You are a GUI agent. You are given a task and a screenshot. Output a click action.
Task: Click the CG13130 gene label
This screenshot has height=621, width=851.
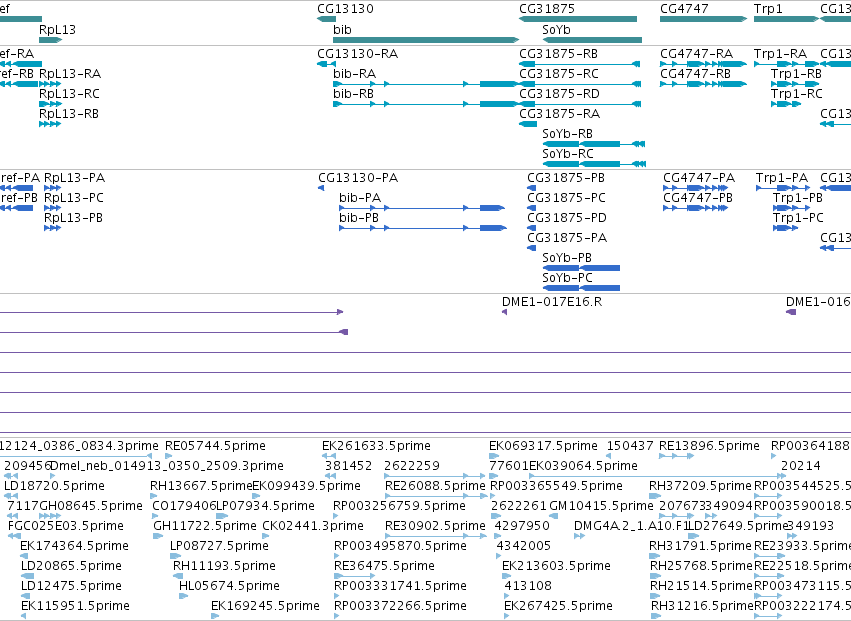click(345, 9)
